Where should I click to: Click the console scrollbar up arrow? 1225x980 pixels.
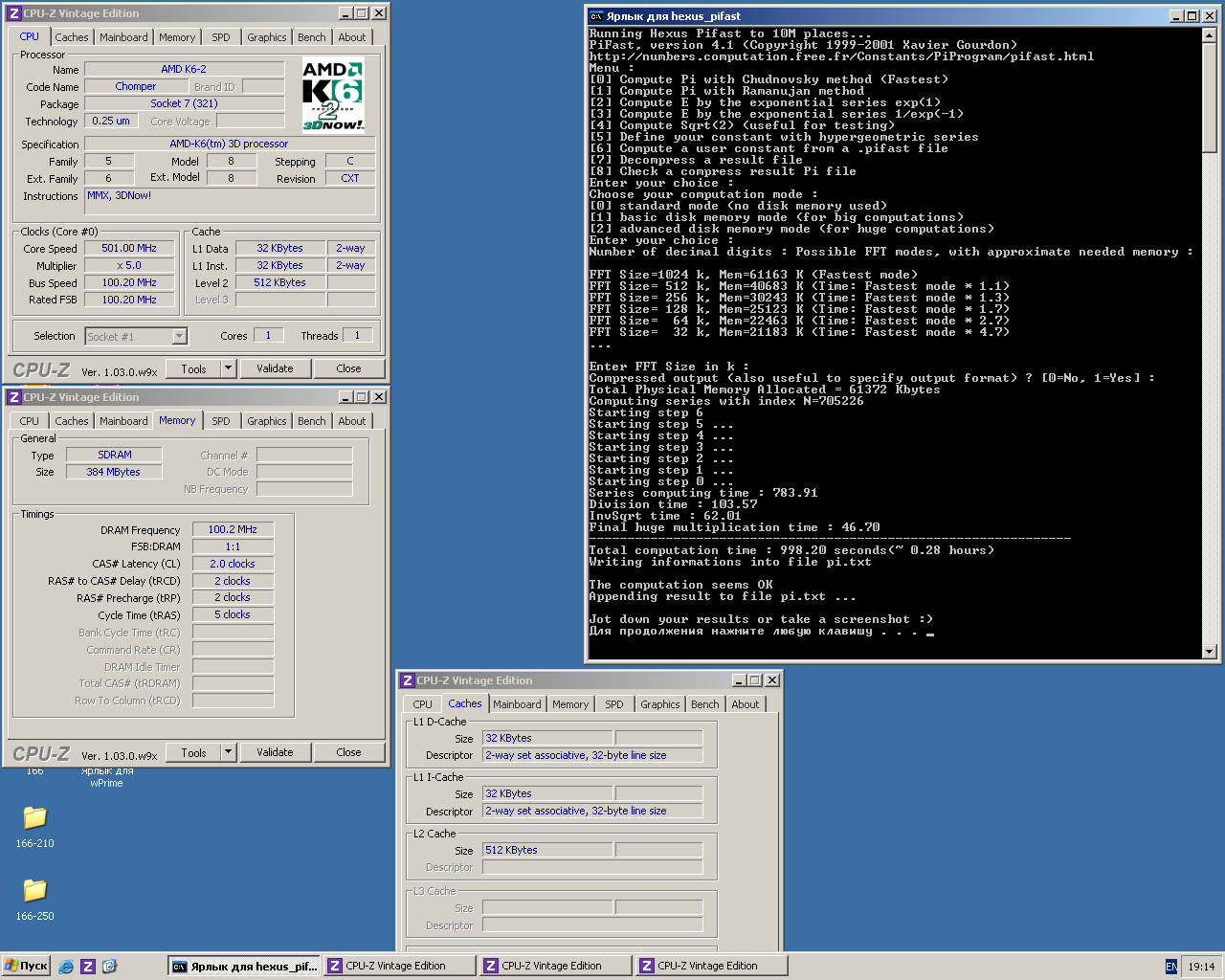1210,35
